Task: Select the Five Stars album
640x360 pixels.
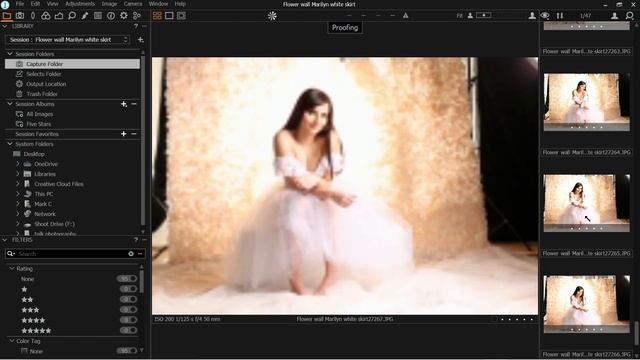Action: coord(38,124)
